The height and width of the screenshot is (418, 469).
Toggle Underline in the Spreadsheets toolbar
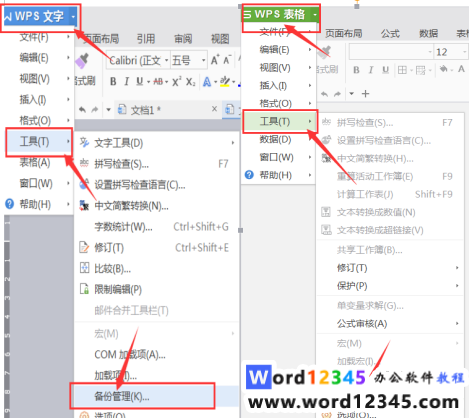point(385,70)
